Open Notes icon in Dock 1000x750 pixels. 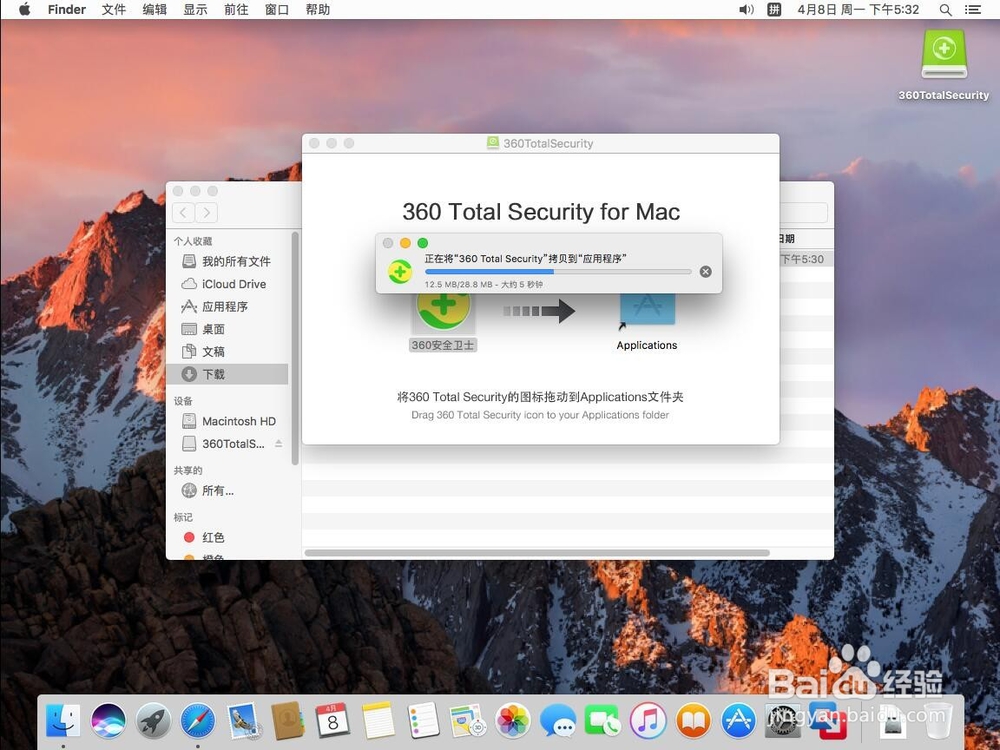[378, 721]
